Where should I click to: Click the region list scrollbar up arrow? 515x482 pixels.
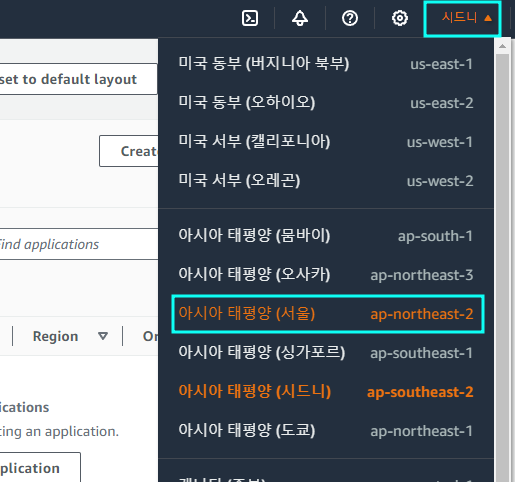pyautogui.click(x=502, y=46)
